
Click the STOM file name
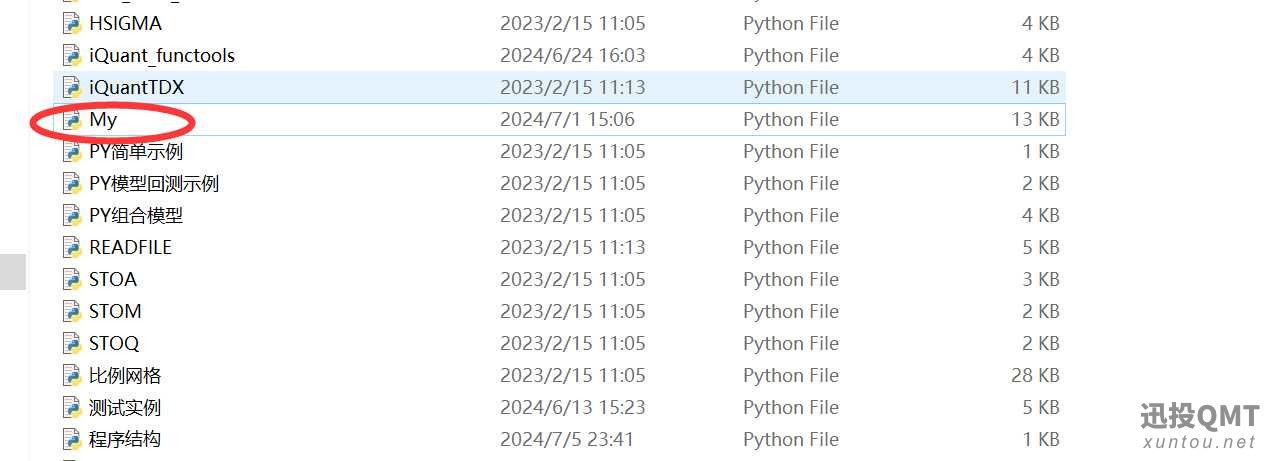point(115,311)
